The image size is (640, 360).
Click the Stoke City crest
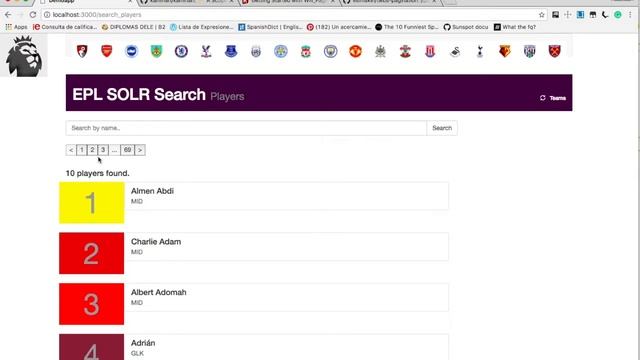pos(430,51)
